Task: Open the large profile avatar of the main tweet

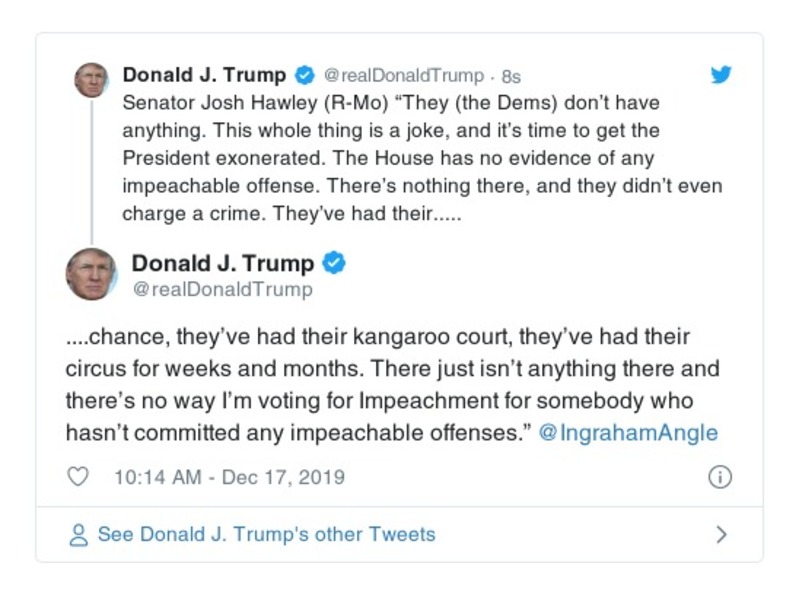Action: pyautogui.click(x=91, y=274)
